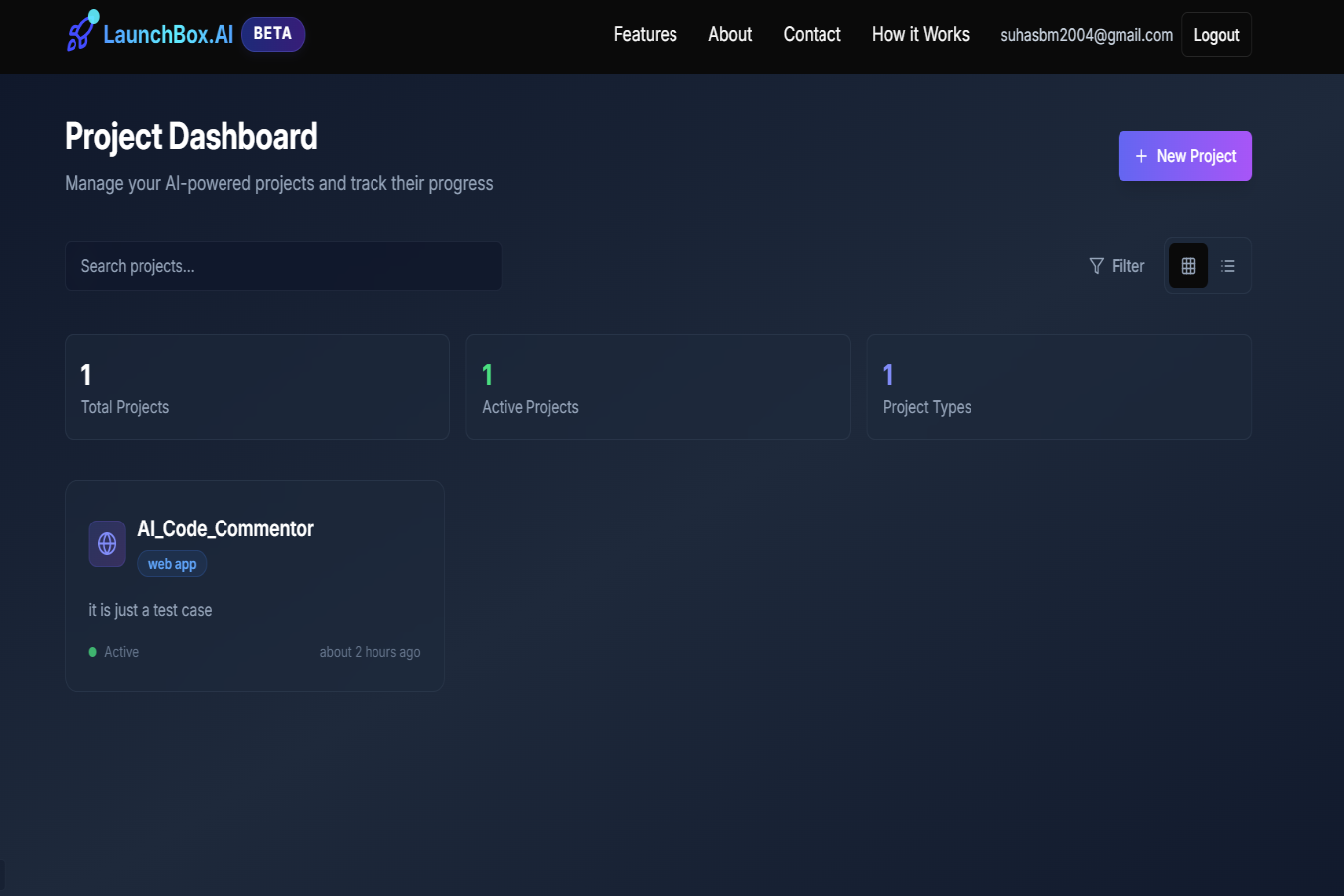Click the plus icon in New Project button
1344x896 pixels.
1139,156
